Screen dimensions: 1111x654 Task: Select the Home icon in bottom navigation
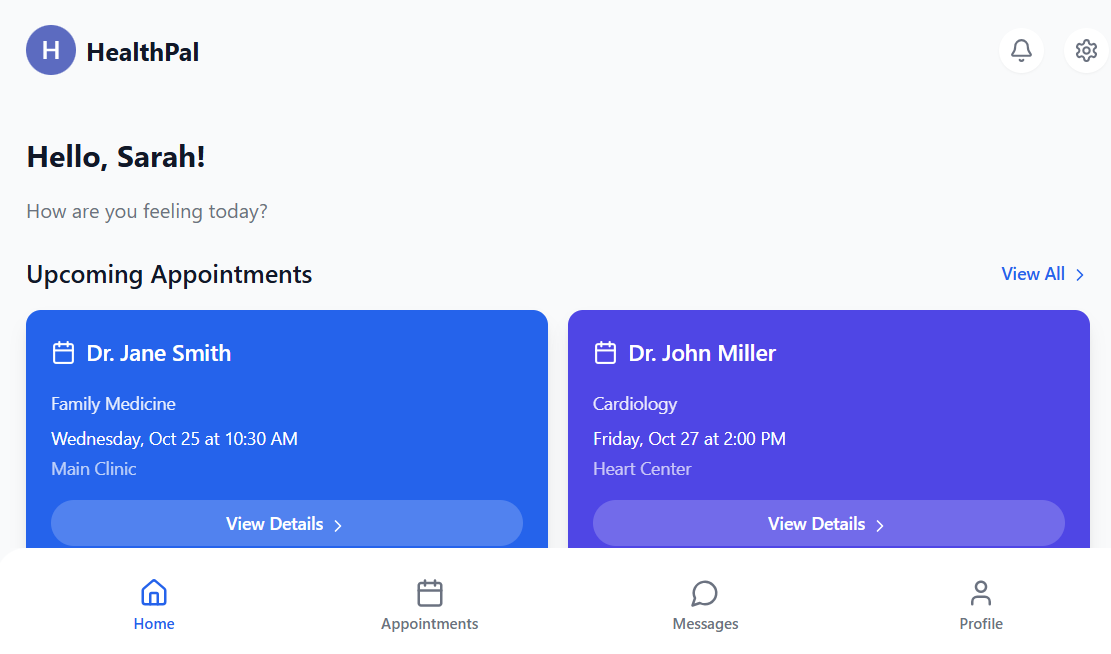[x=153, y=592]
